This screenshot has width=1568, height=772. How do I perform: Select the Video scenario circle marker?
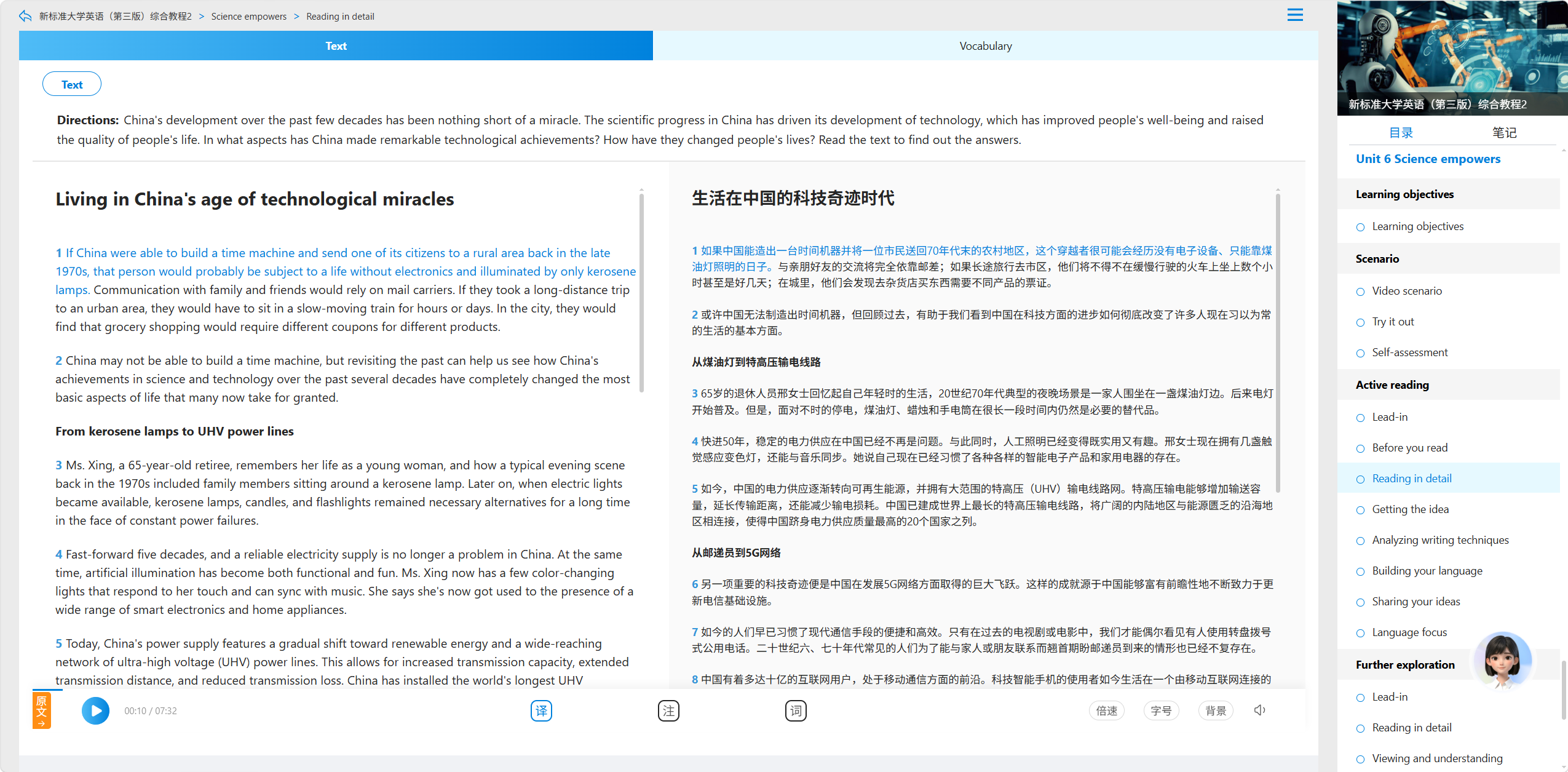click(1360, 292)
